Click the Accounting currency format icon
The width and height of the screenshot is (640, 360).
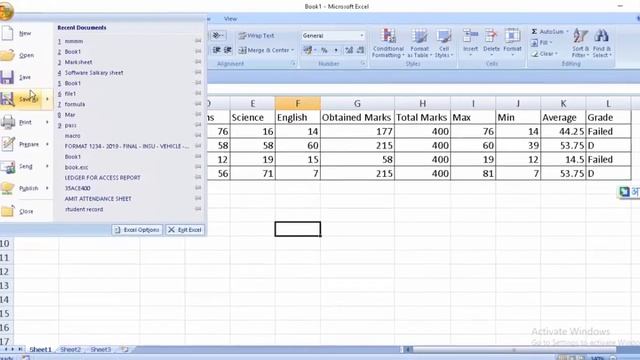pos(308,50)
